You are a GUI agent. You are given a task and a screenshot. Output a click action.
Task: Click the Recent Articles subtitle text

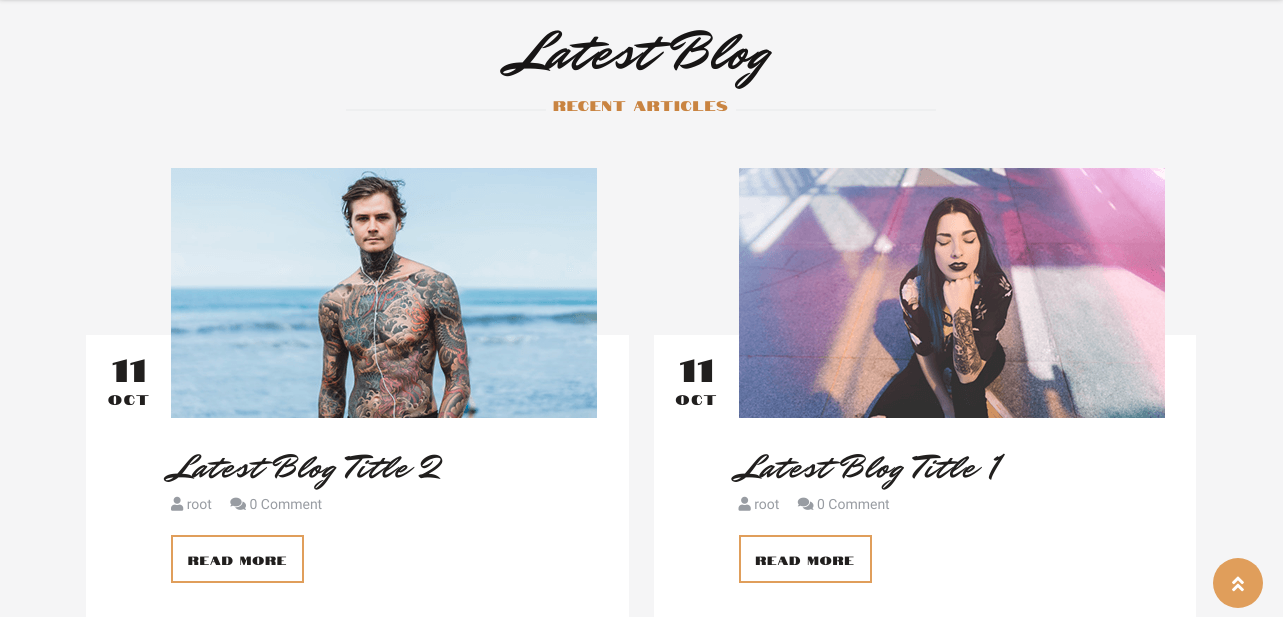tap(640, 106)
